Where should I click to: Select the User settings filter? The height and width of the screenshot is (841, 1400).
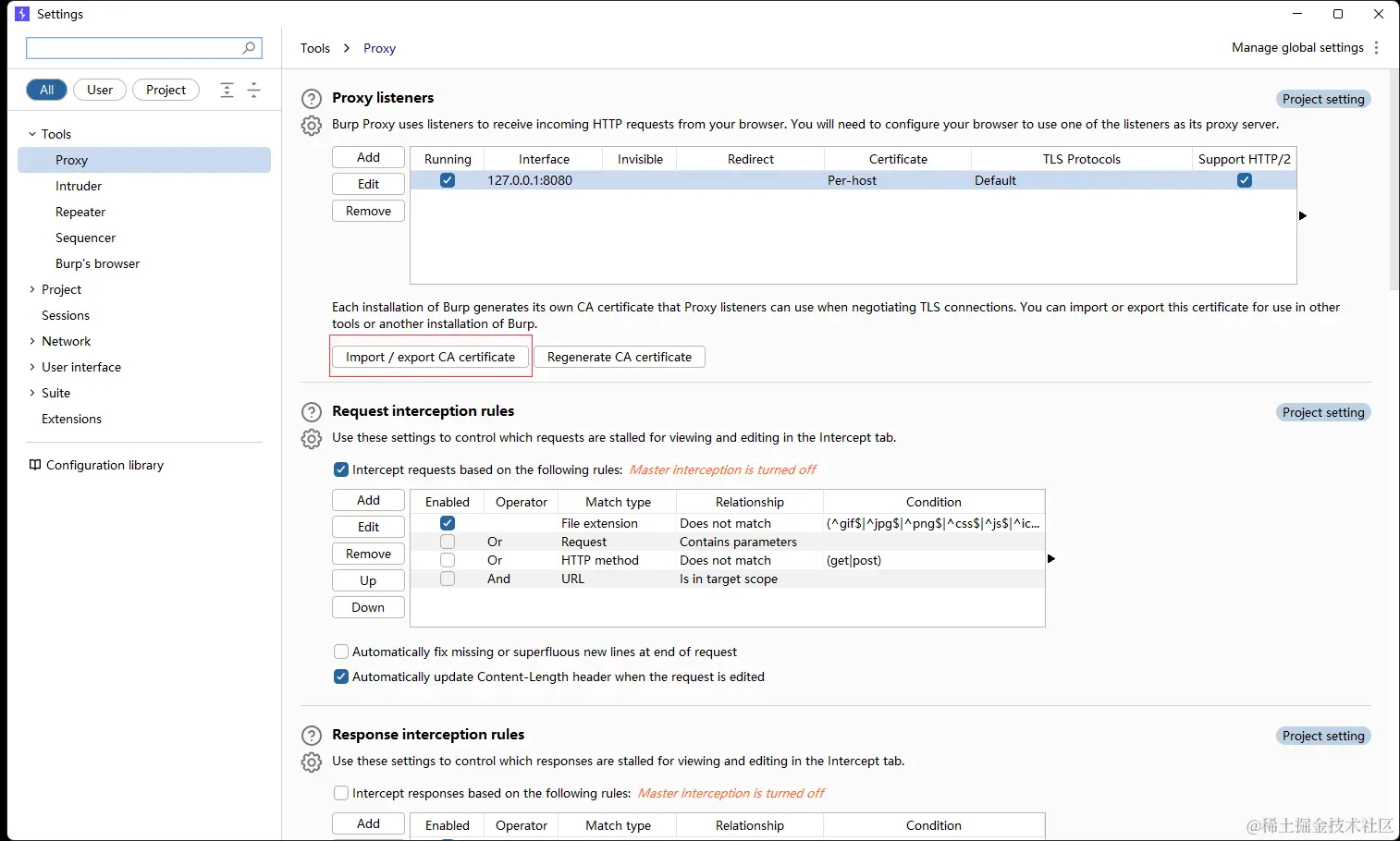coord(100,90)
